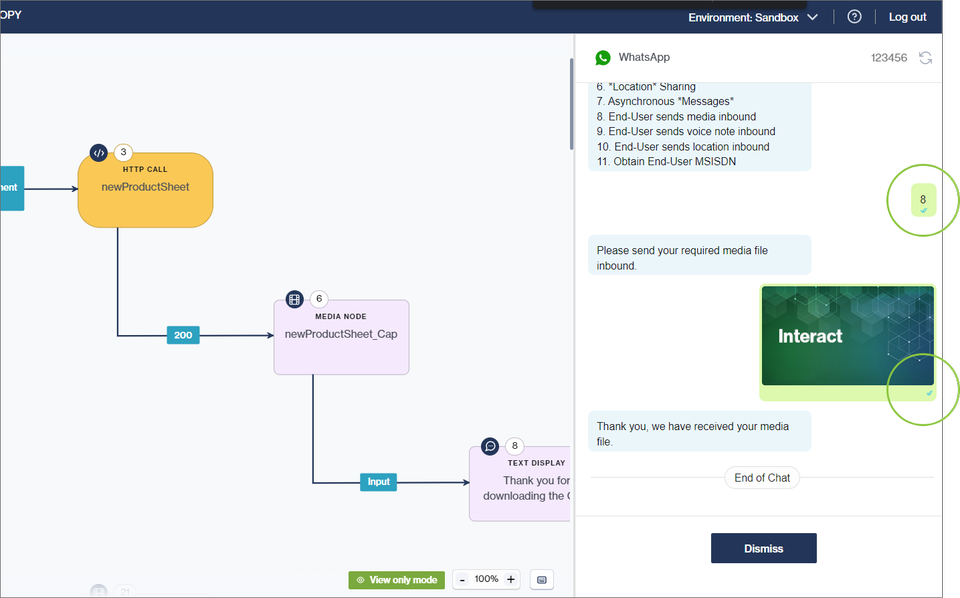
Task: Click the HTTP Call code icon
Action: click(x=98, y=153)
